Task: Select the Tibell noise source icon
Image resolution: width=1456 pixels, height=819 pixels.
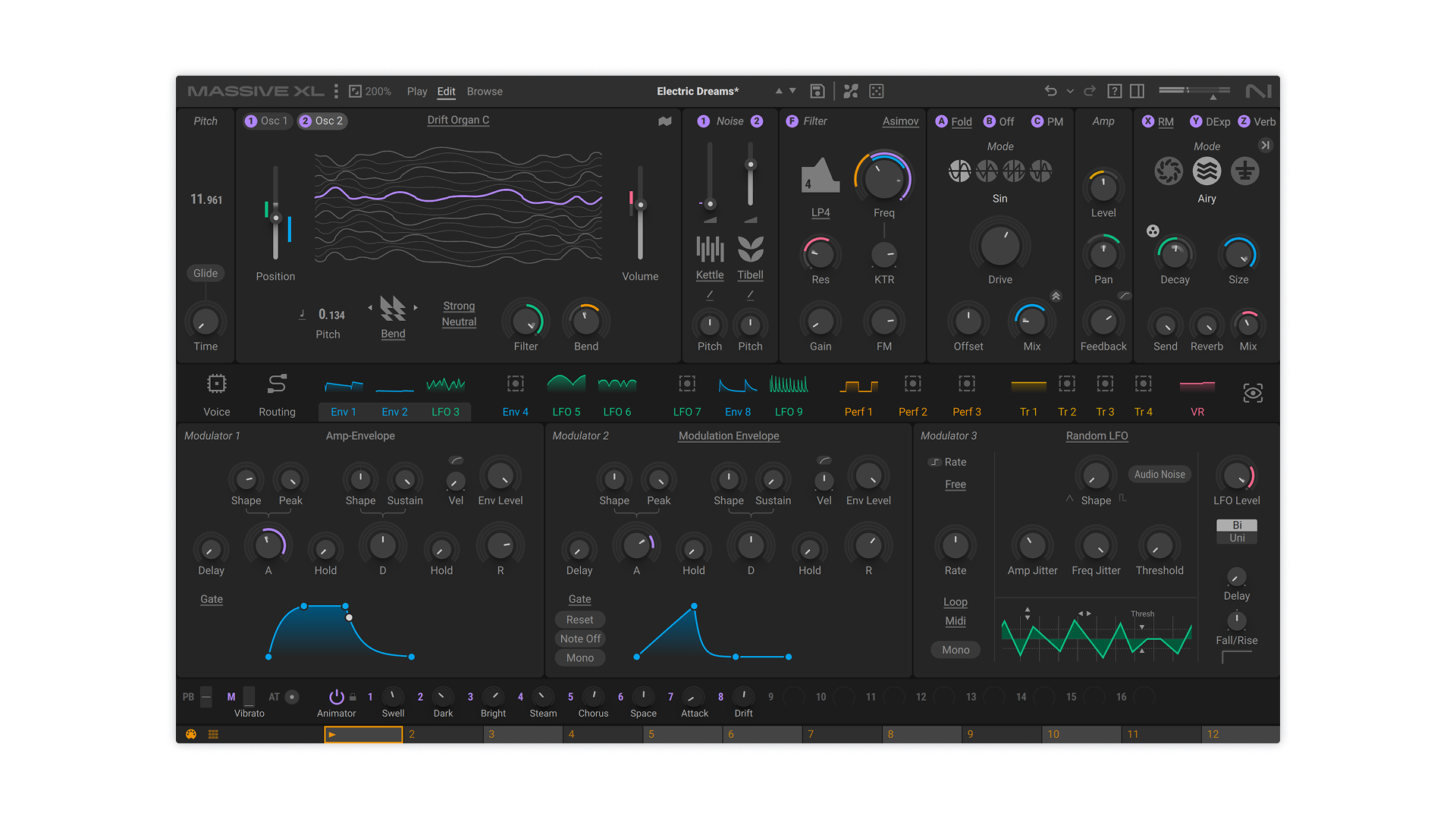Action: point(751,249)
